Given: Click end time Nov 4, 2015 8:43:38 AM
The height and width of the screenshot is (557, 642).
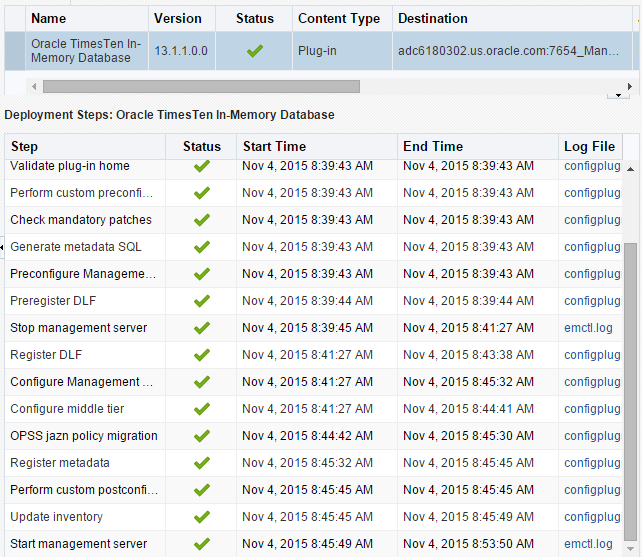Looking at the screenshot, I should [468, 355].
